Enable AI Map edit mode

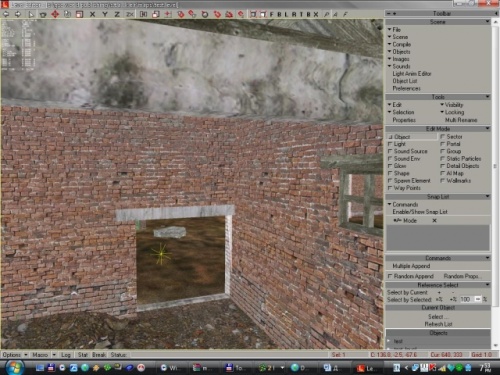[452, 173]
